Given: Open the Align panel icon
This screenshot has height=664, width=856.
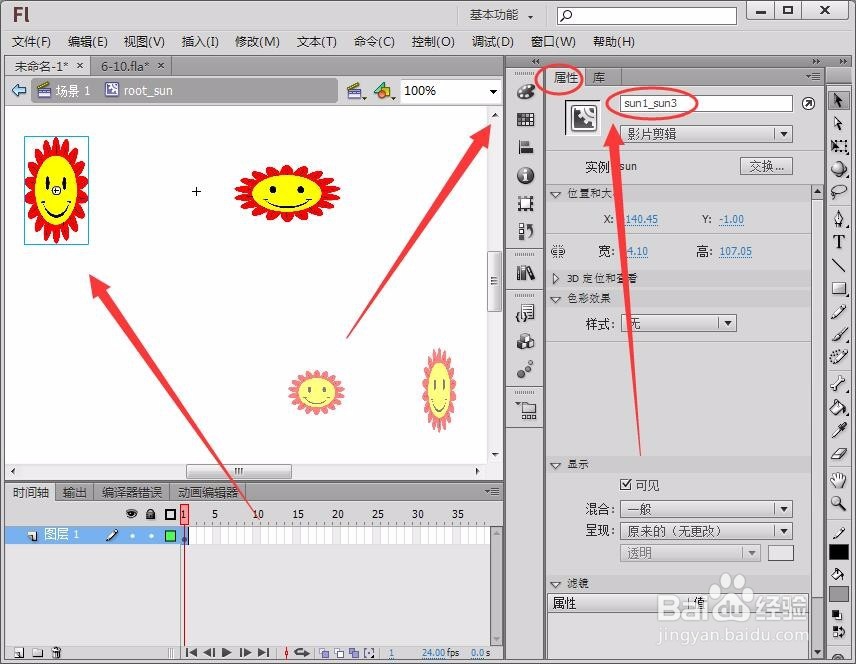Looking at the screenshot, I should [x=524, y=145].
